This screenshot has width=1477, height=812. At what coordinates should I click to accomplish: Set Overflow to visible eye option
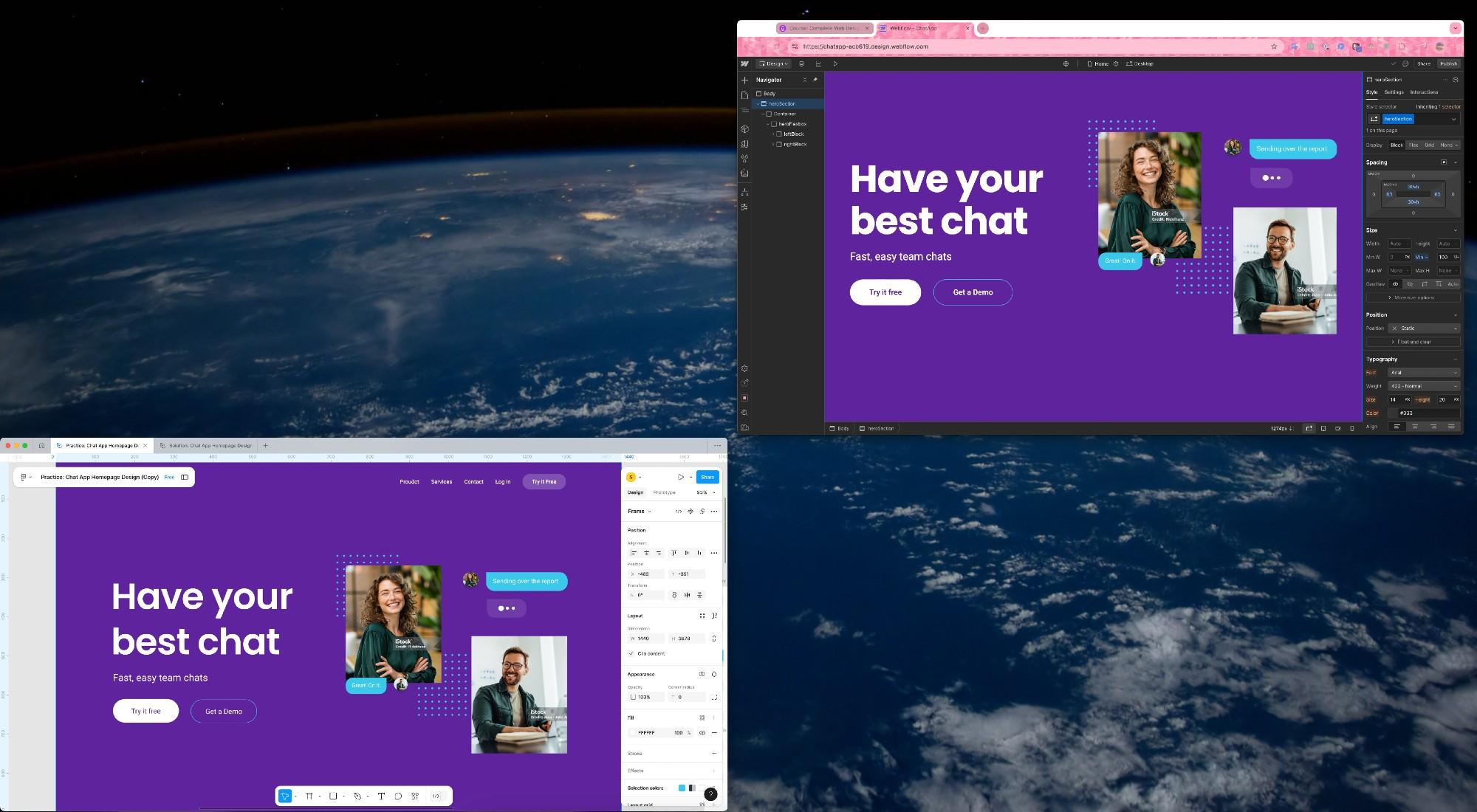point(1395,284)
